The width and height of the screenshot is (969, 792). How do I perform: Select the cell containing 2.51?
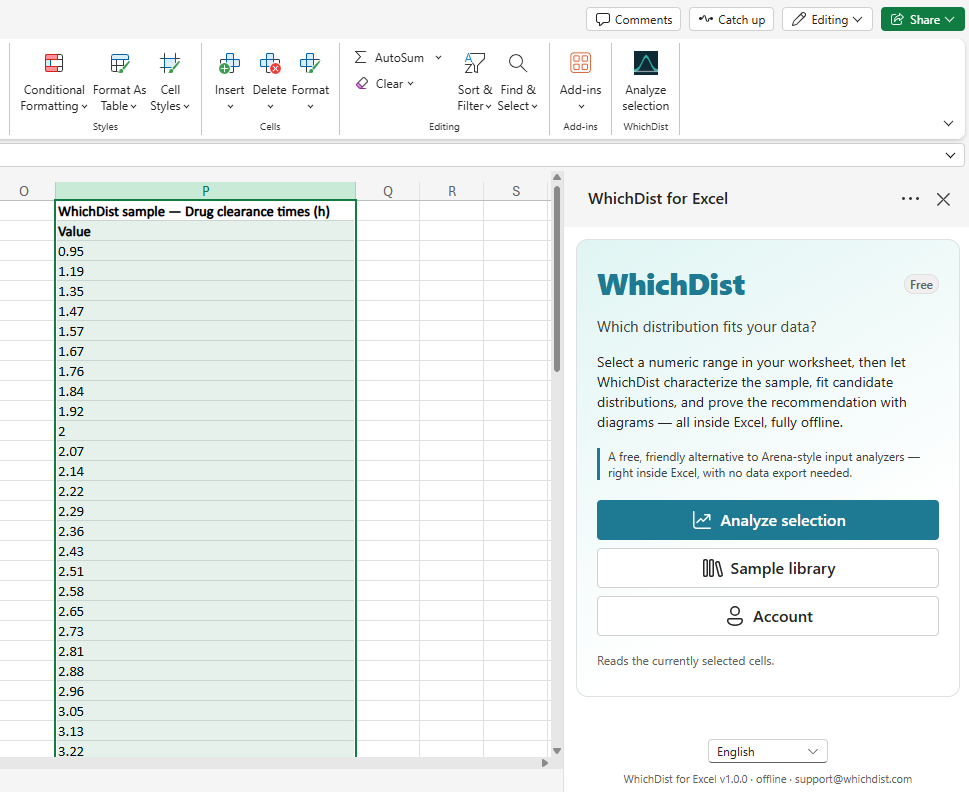(205, 571)
